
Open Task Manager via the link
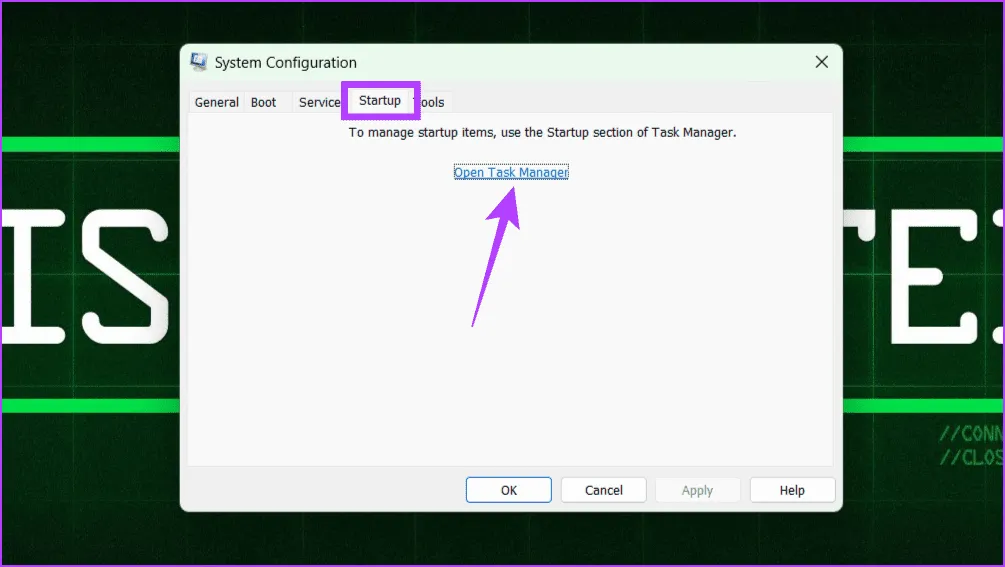click(511, 172)
